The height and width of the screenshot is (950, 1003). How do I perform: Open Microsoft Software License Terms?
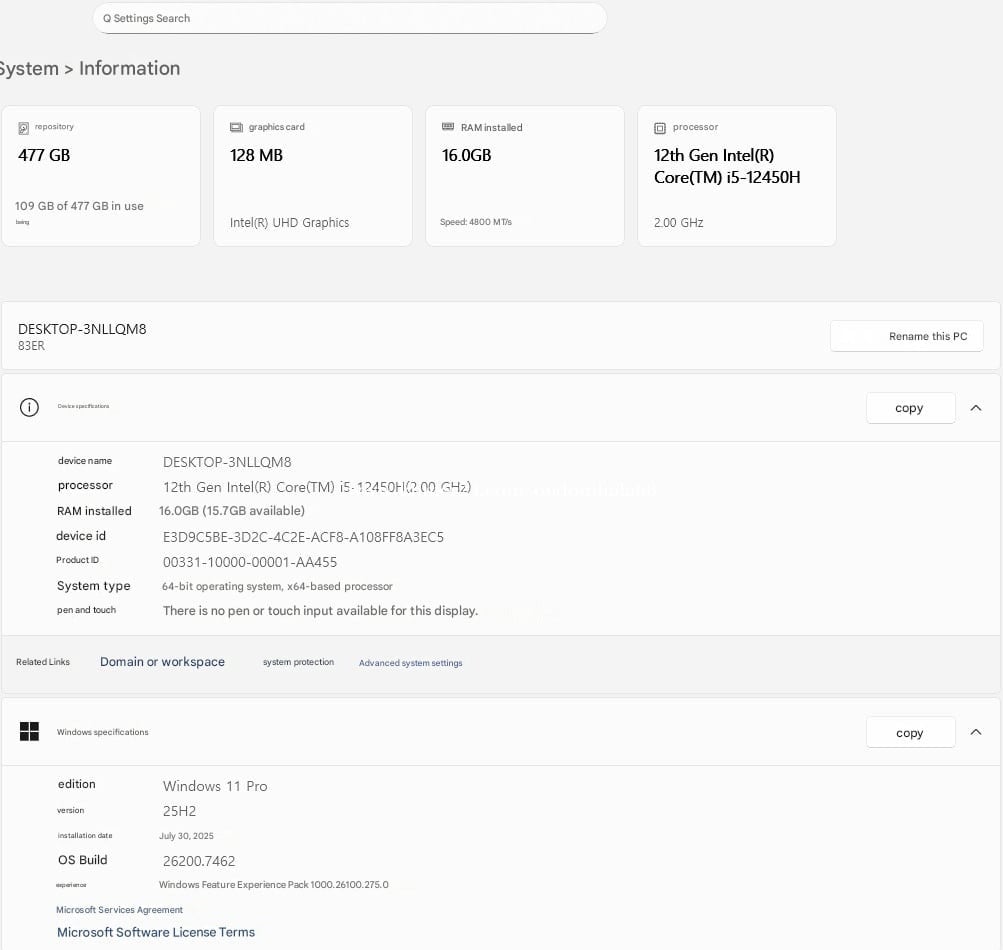(156, 932)
